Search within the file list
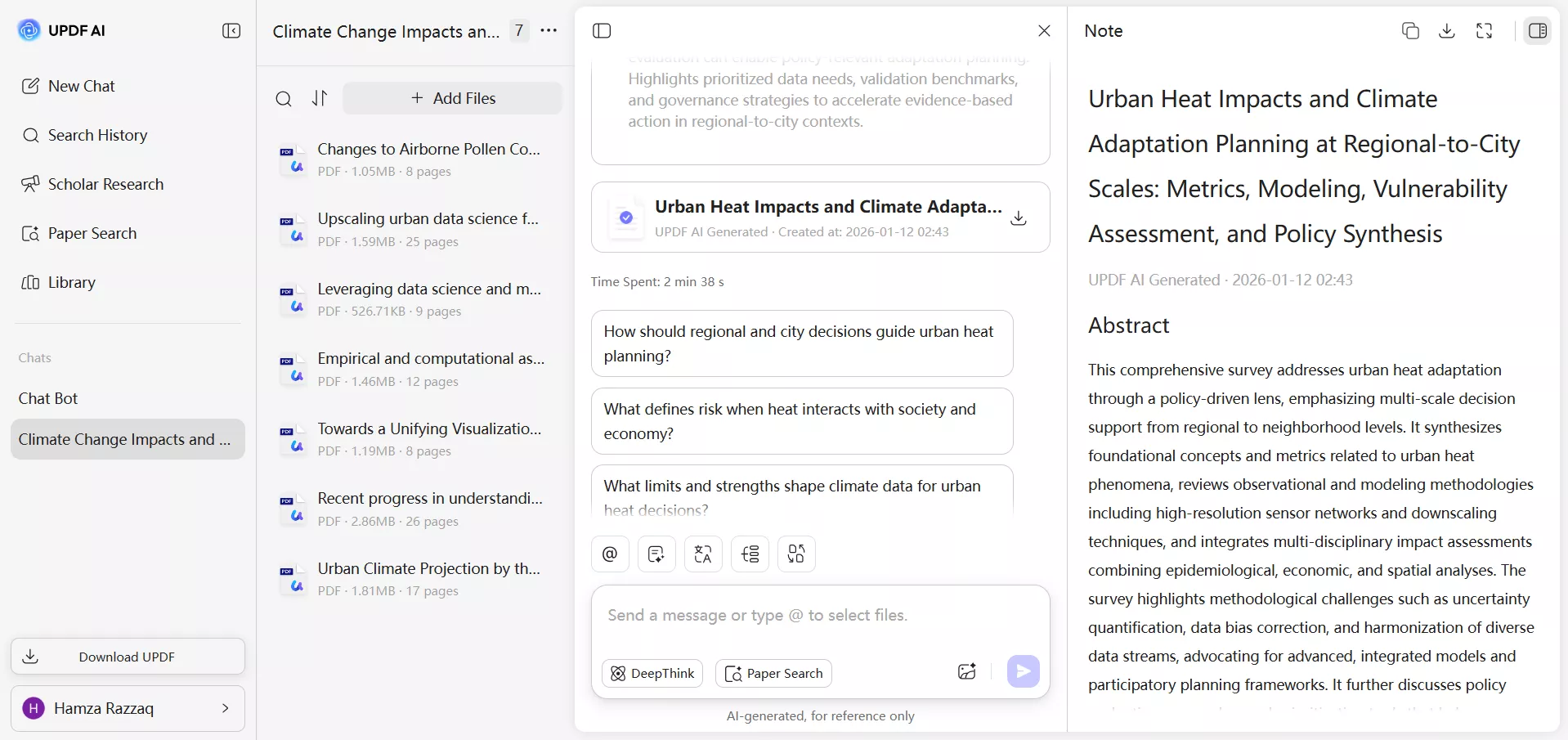 point(284,99)
